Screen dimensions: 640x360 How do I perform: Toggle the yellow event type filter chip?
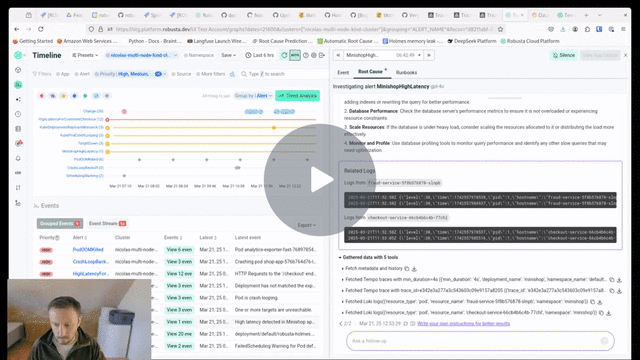click(63, 96)
